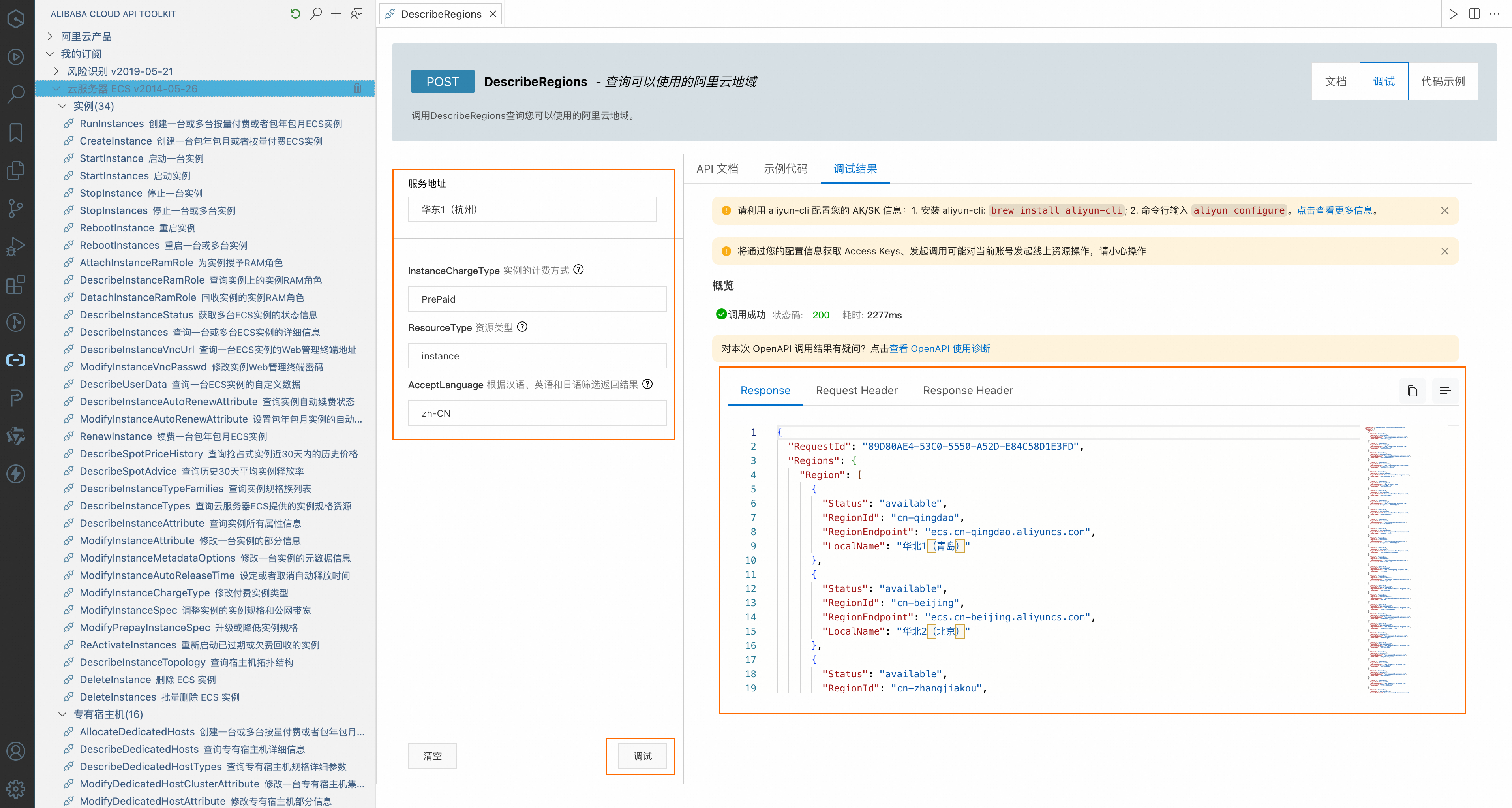Collapse the 实例(34) group

point(63,106)
